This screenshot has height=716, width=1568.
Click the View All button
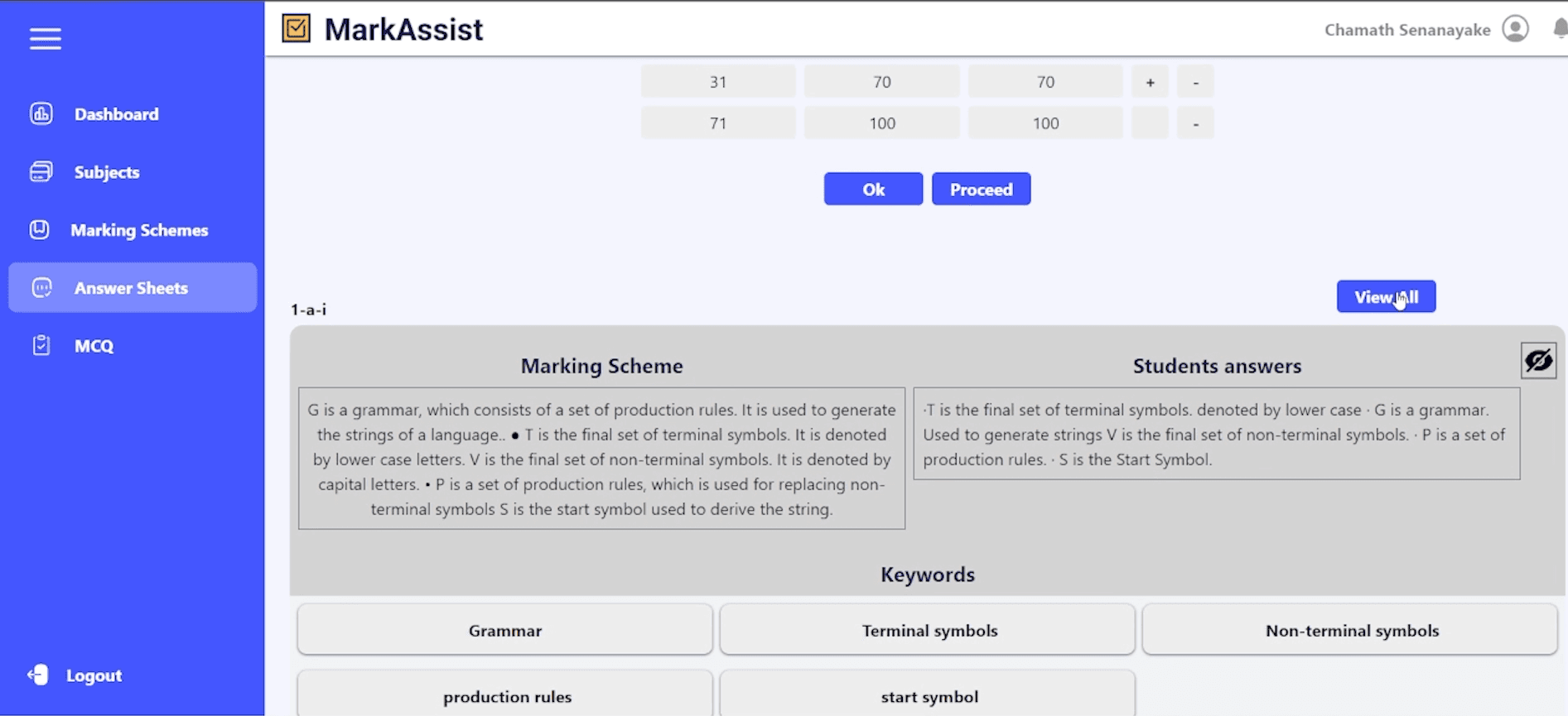(1386, 296)
